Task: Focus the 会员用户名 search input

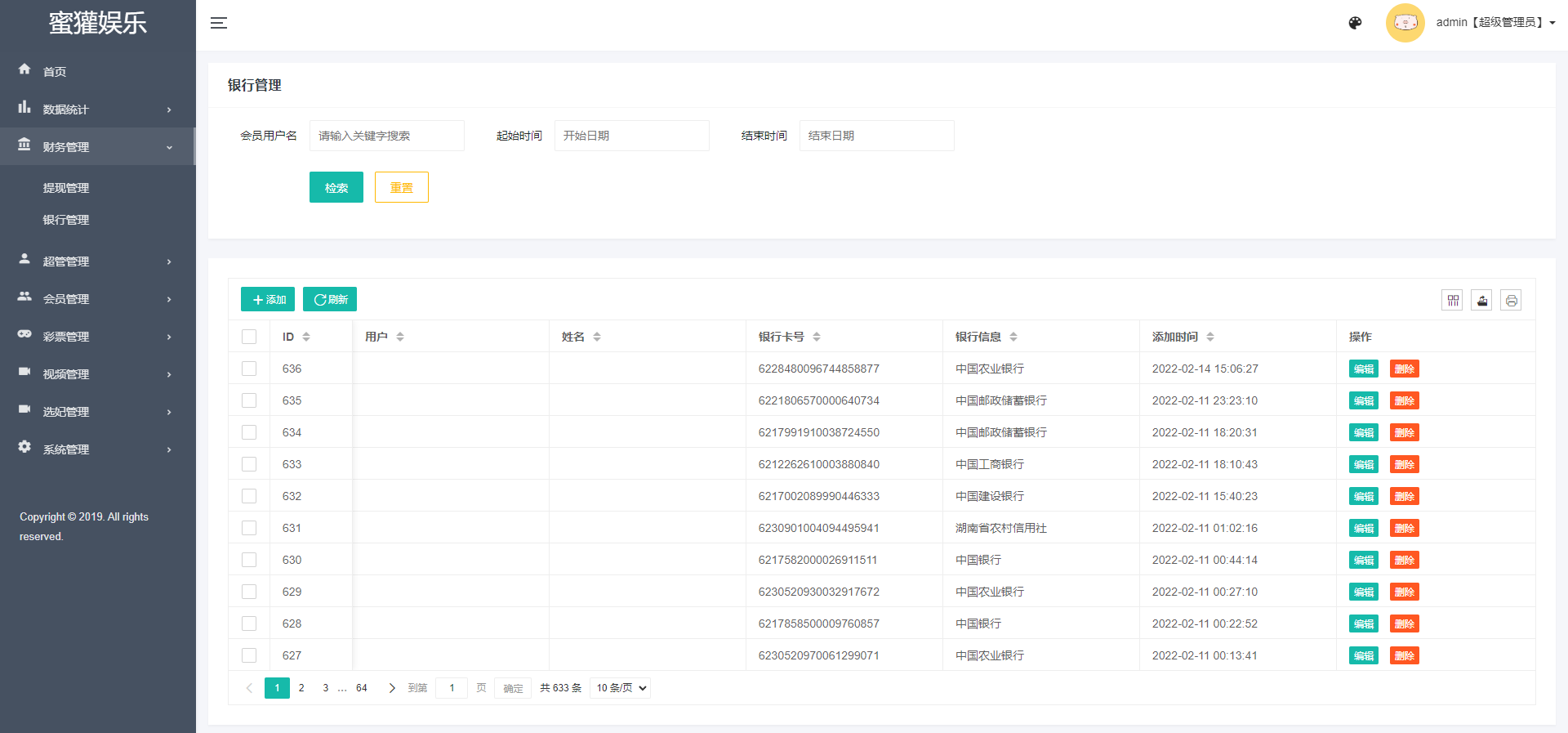Action: pos(386,136)
